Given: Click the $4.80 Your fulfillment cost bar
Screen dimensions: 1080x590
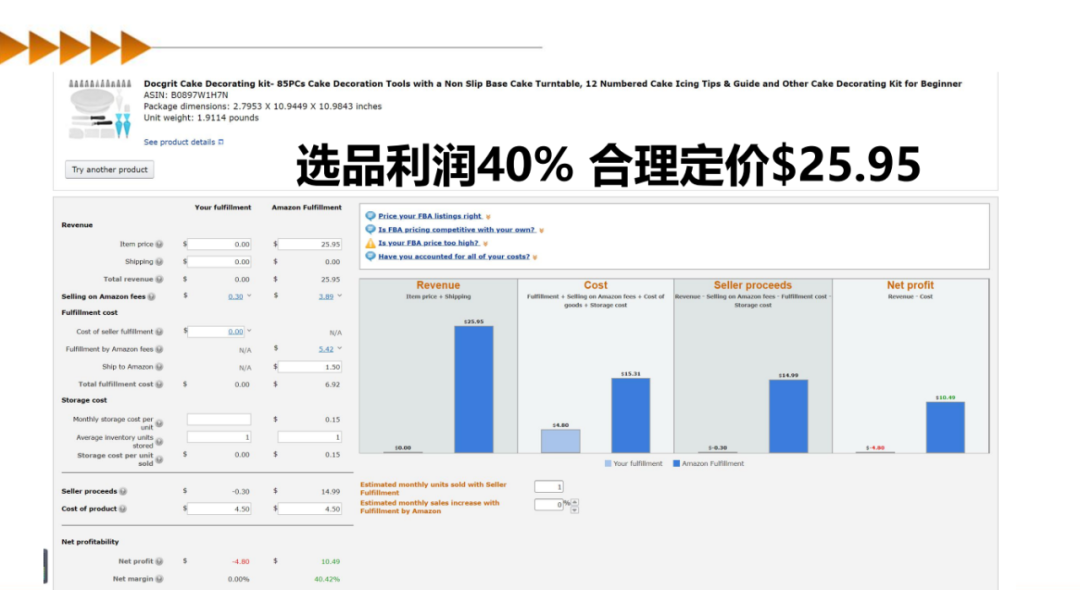Looking at the screenshot, I should [x=561, y=441].
